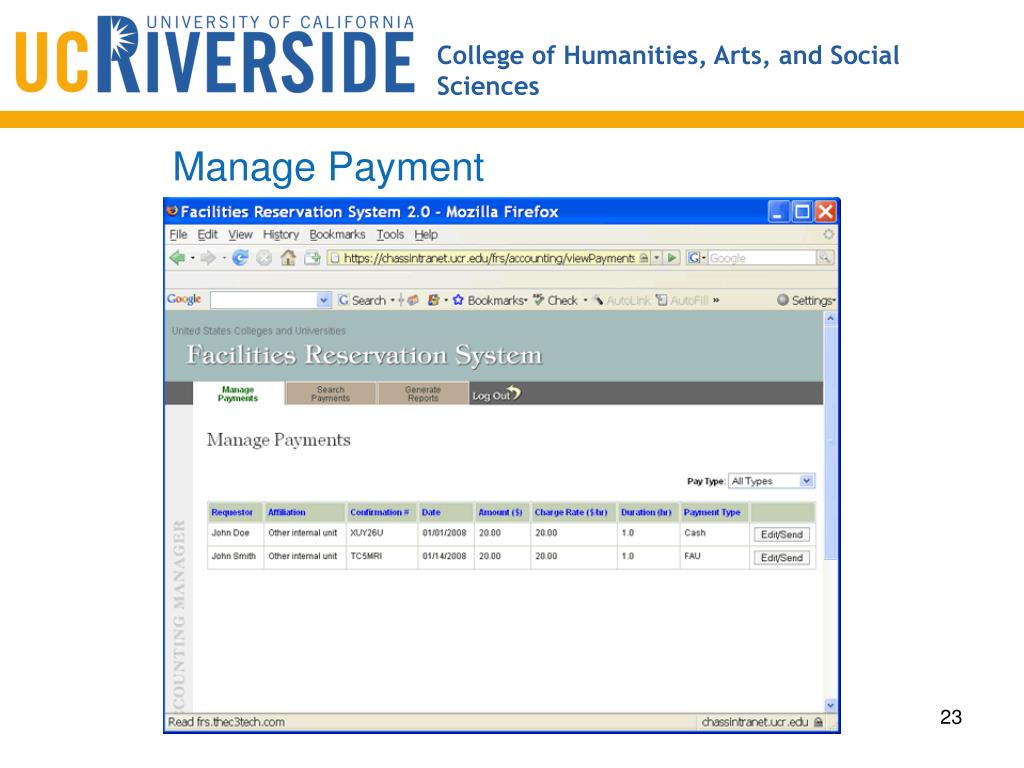Image resolution: width=1024 pixels, height=768 pixels.
Task: Click the Firefox icon in title bar
Action: tap(172, 211)
